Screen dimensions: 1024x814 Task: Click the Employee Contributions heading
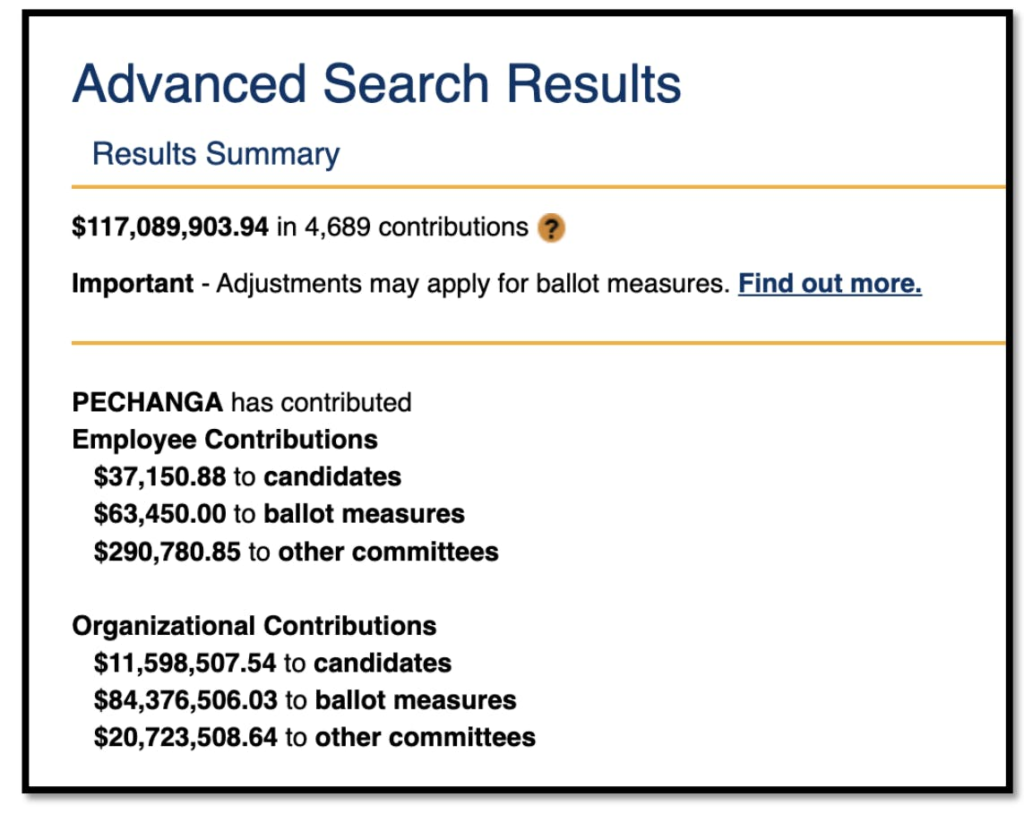225,439
